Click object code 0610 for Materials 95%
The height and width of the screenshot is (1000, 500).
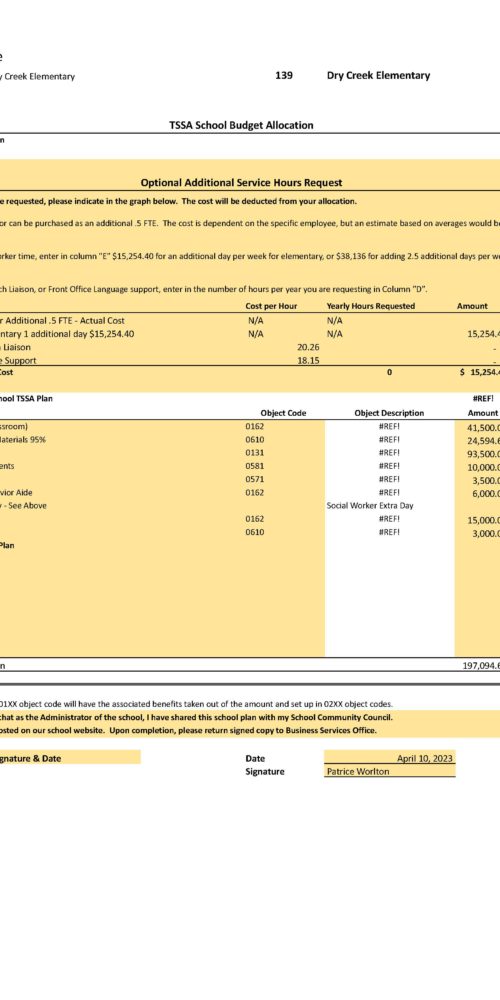click(x=254, y=440)
